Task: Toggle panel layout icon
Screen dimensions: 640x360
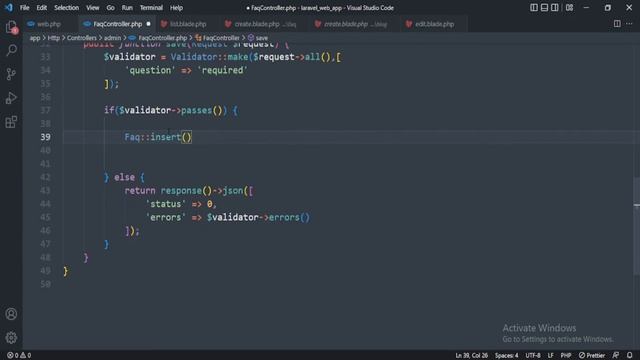Action: [544, 8]
